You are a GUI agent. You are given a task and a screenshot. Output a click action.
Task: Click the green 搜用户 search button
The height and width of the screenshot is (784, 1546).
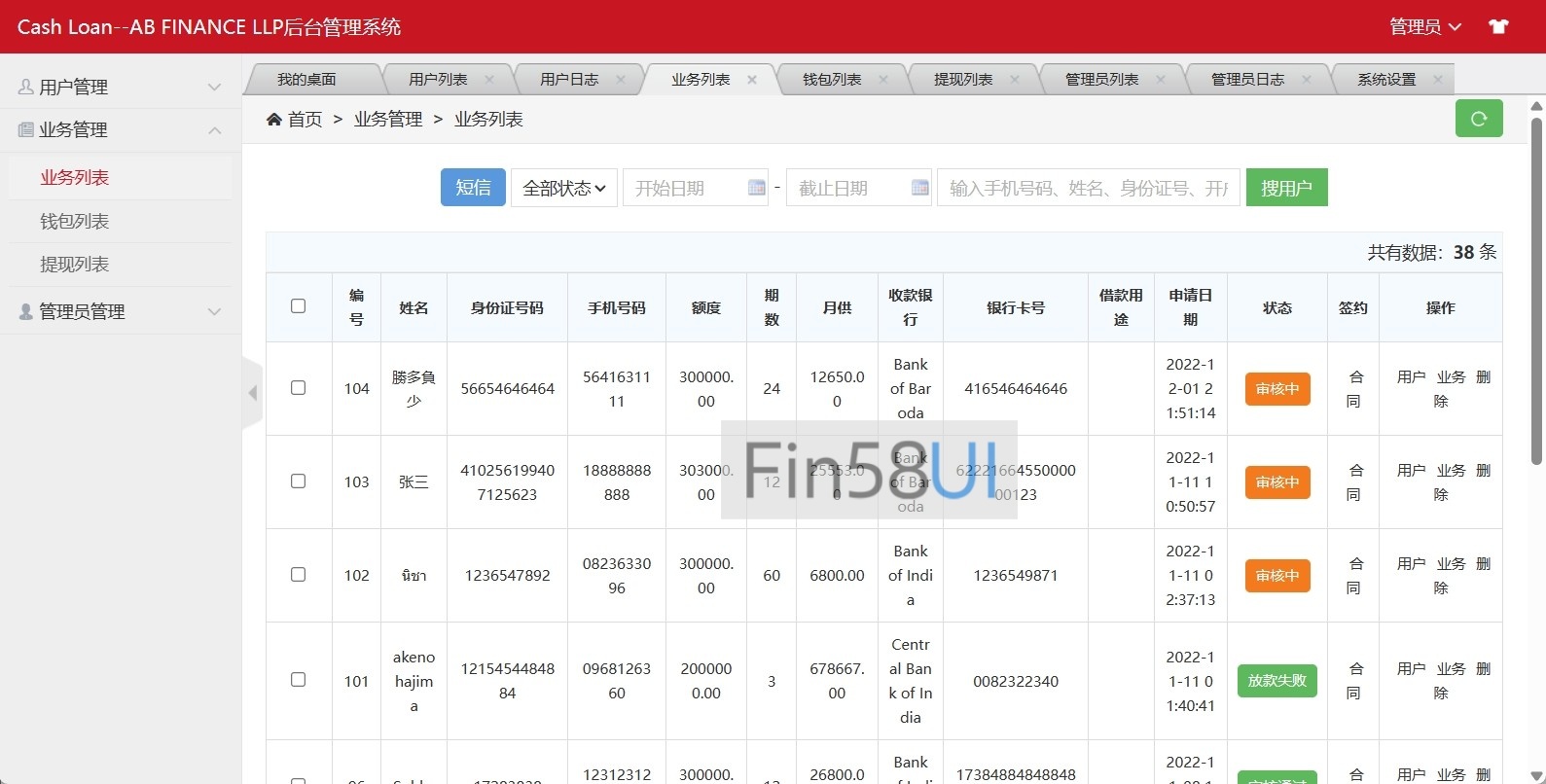point(1286,188)
